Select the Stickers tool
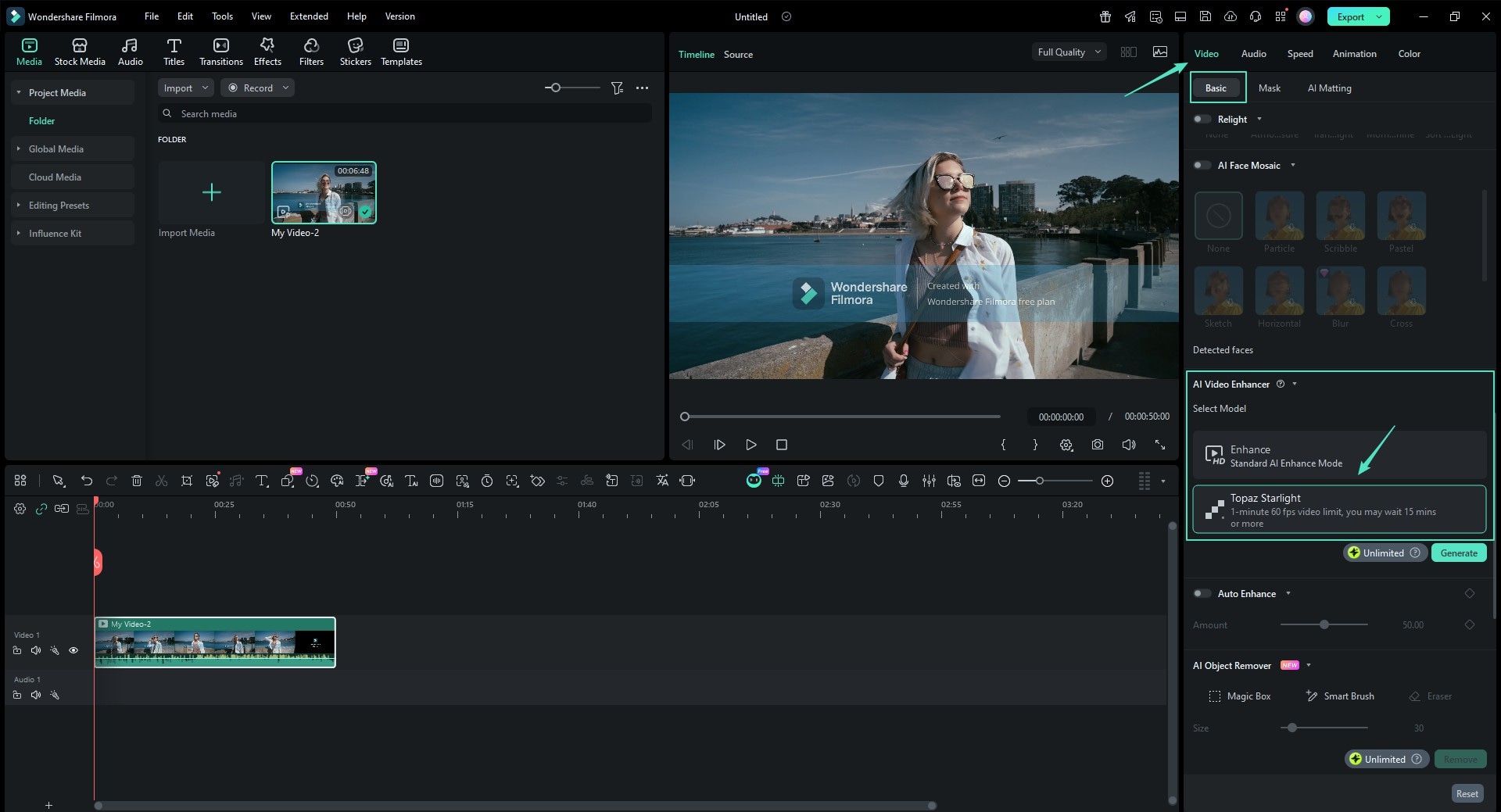 (x=356, y=52)
